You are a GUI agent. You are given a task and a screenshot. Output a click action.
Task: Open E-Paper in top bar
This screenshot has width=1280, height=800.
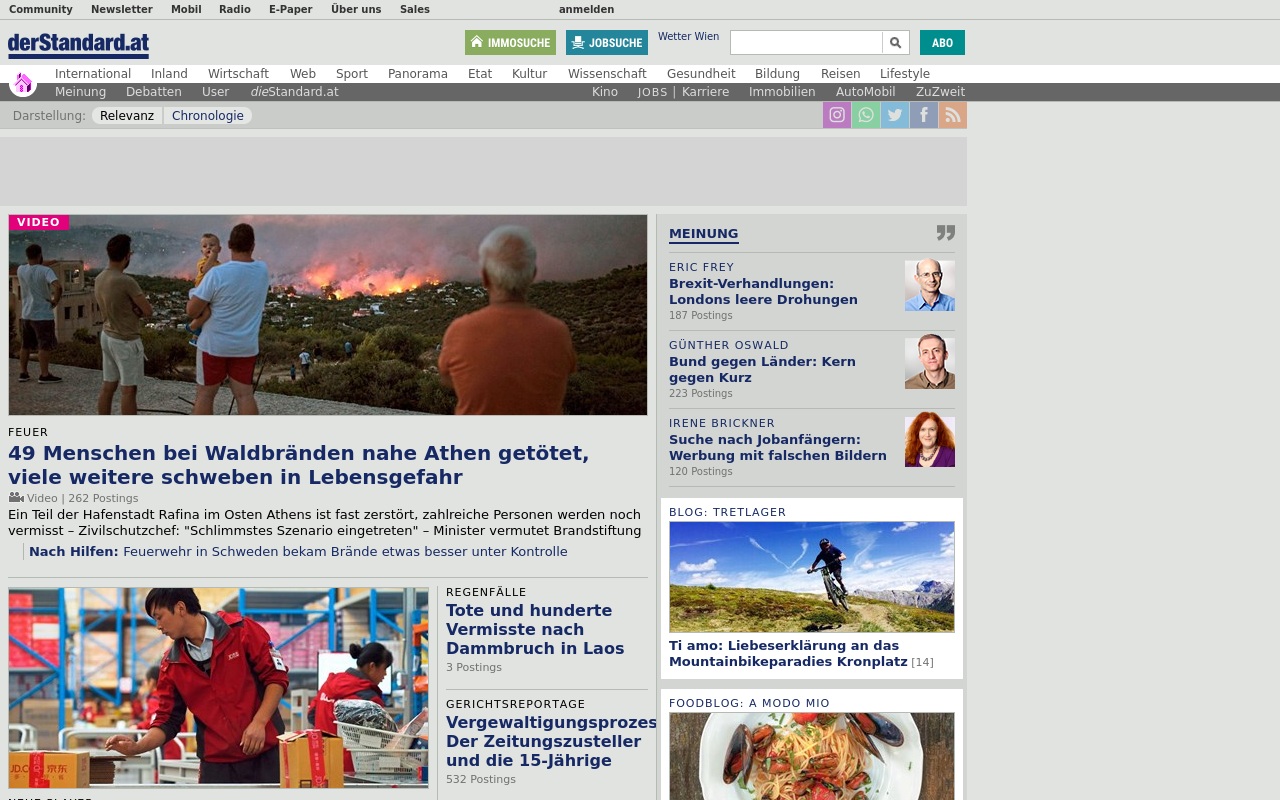point(291,9)
